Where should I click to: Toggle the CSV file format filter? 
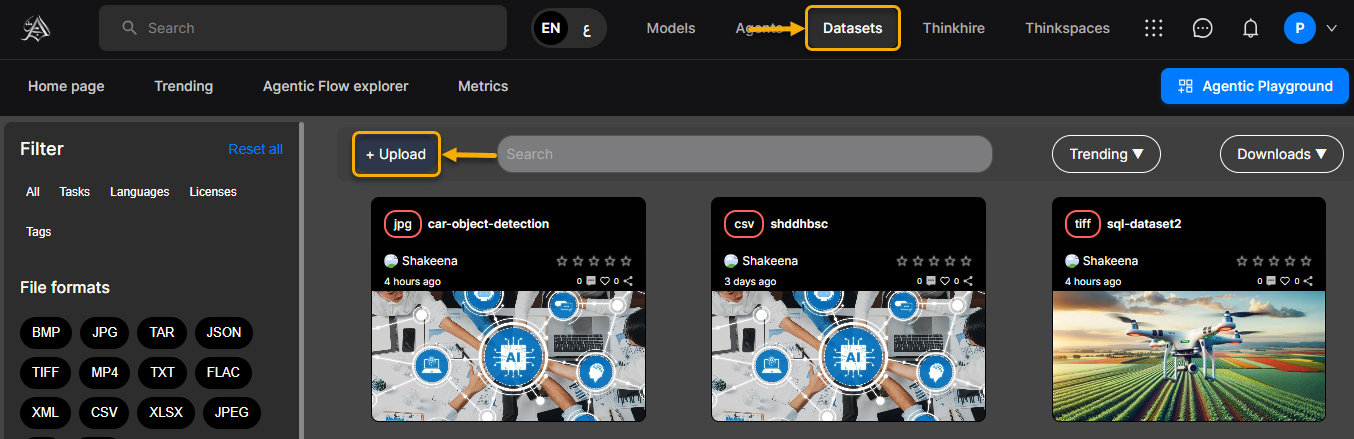coord(104,411)
